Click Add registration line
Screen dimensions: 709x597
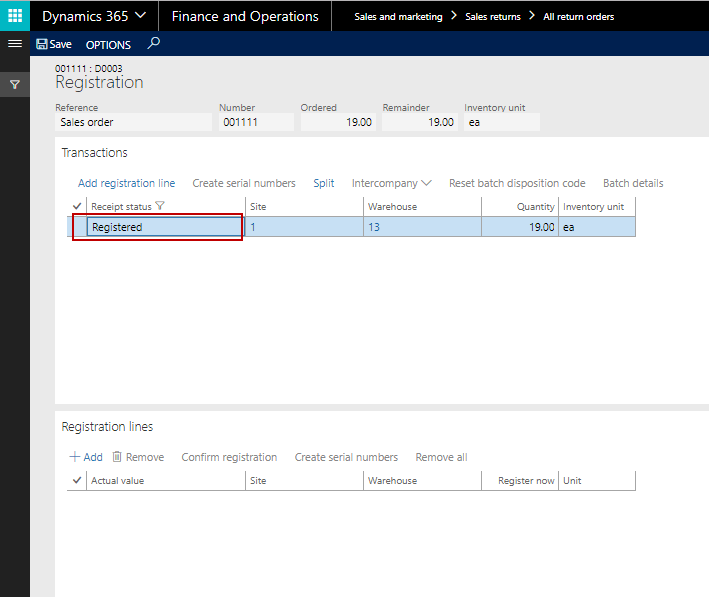click(127, 183)
